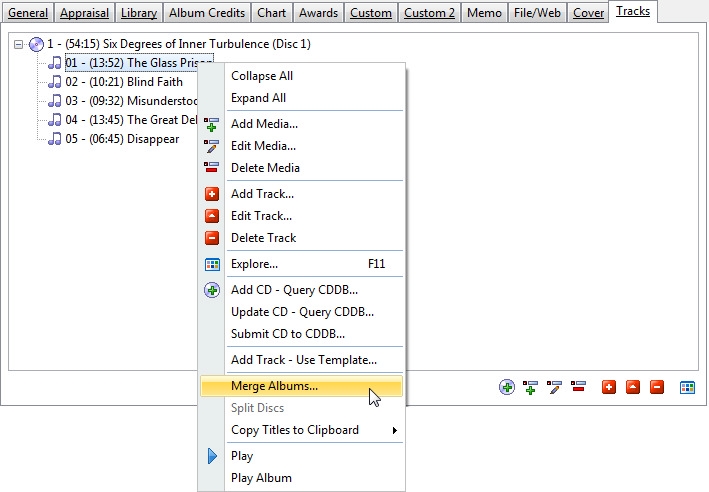709x492 pixels.
Task: Open the Appraisal tab
Action: click(x=84, y=13)
